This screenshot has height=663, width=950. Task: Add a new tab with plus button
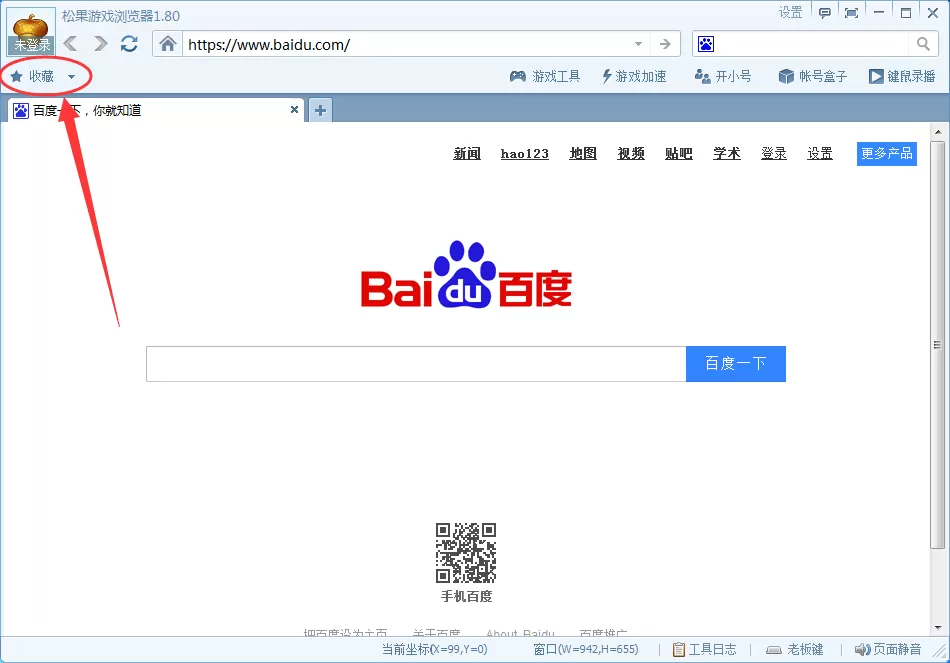[321, 110]
